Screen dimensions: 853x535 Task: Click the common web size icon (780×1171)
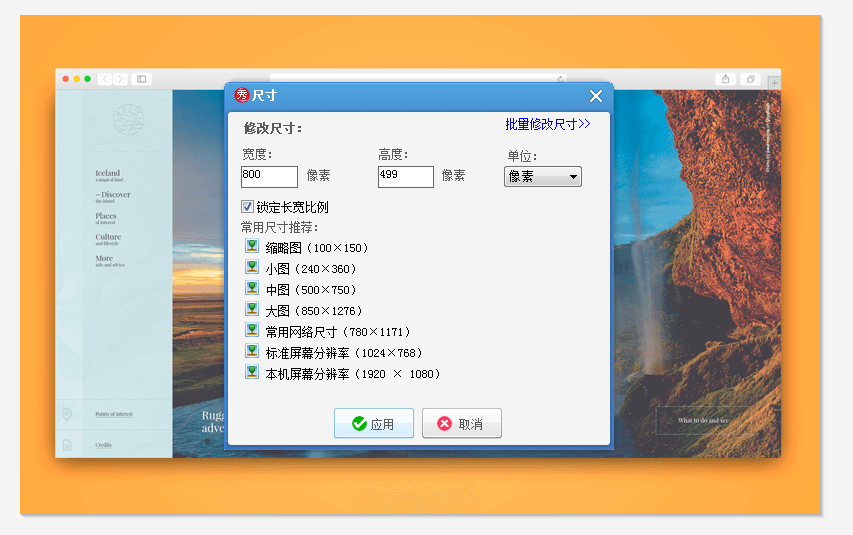(252, 330)
